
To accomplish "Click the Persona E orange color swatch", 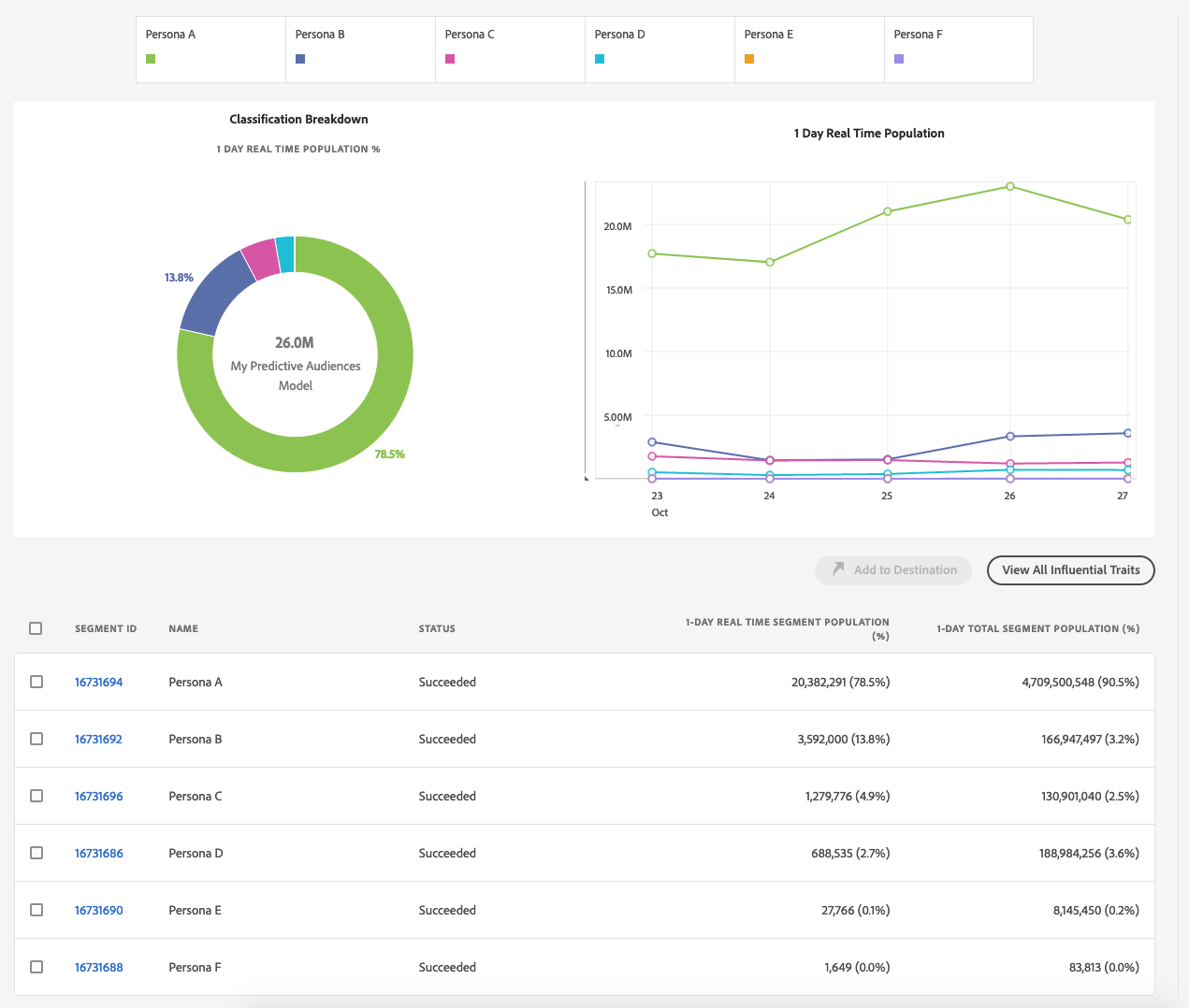I will (749, 59).
